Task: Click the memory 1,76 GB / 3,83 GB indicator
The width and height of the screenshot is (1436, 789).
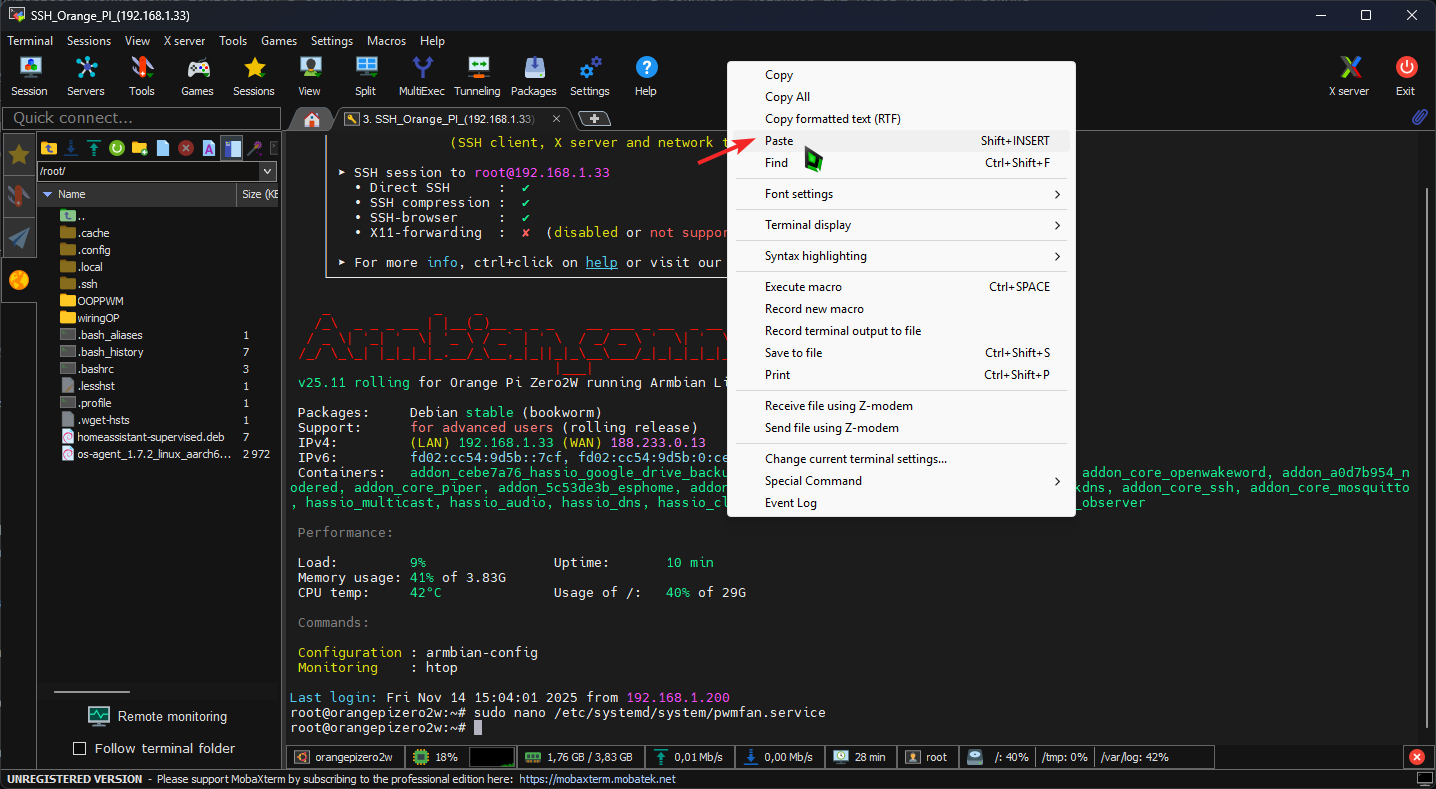Action: pyautogui.click(x=581, y=757)
